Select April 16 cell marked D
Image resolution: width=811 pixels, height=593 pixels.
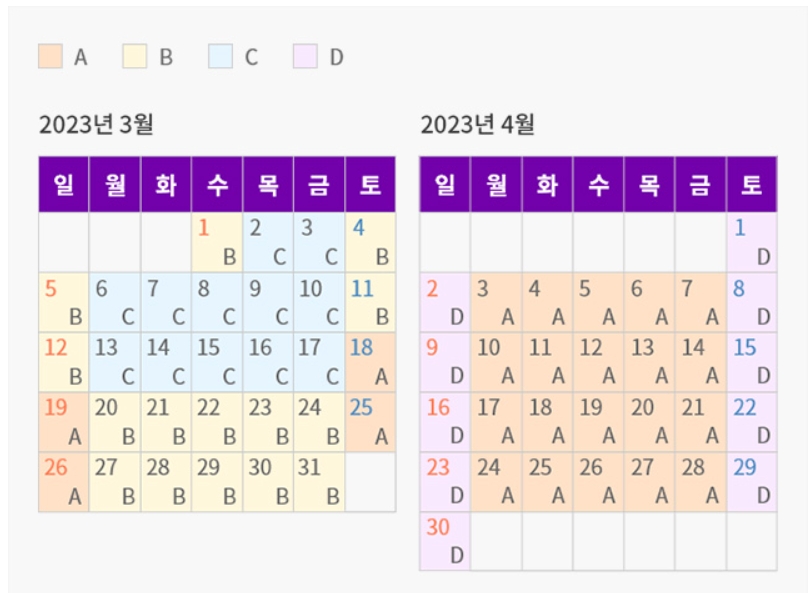[445, 422]
